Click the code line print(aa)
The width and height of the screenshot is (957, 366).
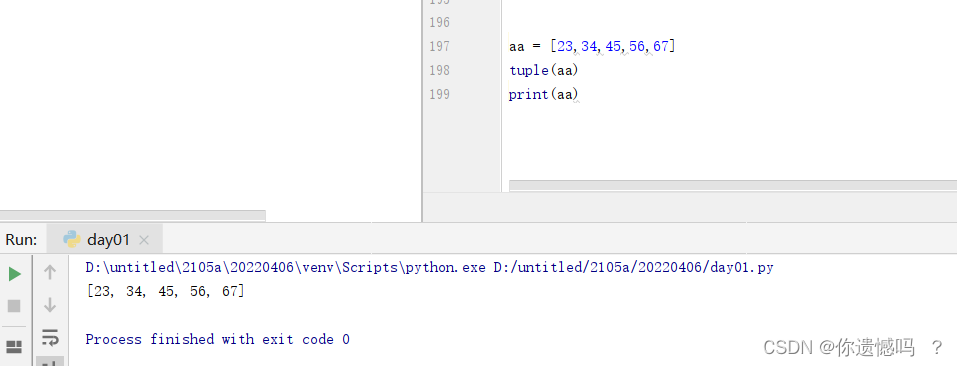(x=543, y=95)
